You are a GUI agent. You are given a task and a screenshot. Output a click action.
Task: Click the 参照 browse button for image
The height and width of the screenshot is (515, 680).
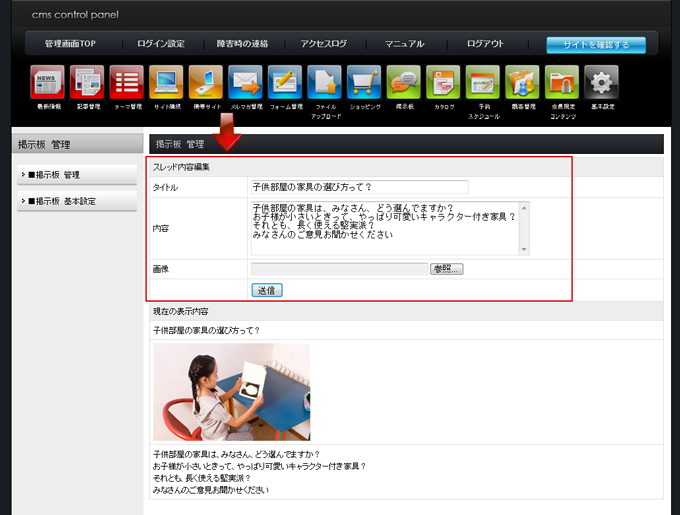(x=447, y=269)
